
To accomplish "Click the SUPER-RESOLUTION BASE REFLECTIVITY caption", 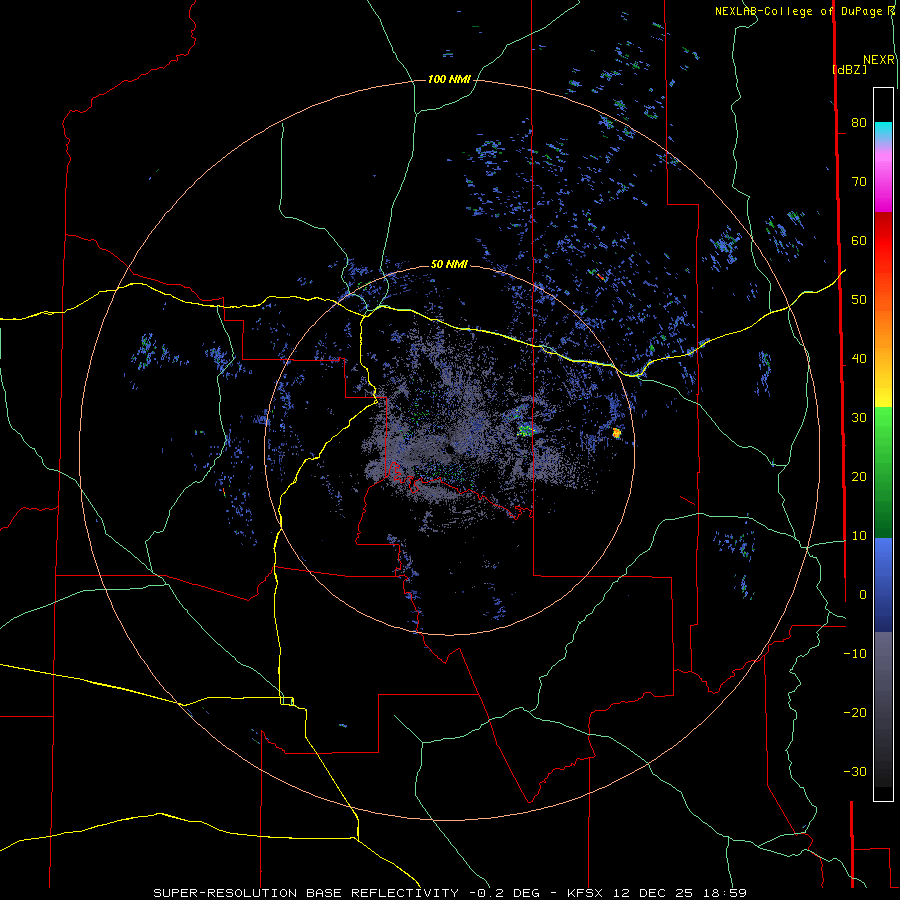I will tap(305, 893).
